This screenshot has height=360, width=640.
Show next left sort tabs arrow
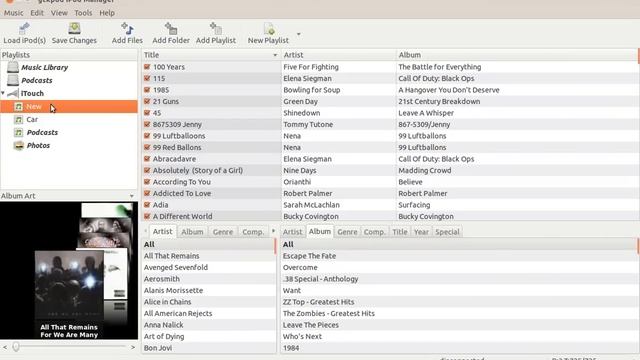pos(273,231)
